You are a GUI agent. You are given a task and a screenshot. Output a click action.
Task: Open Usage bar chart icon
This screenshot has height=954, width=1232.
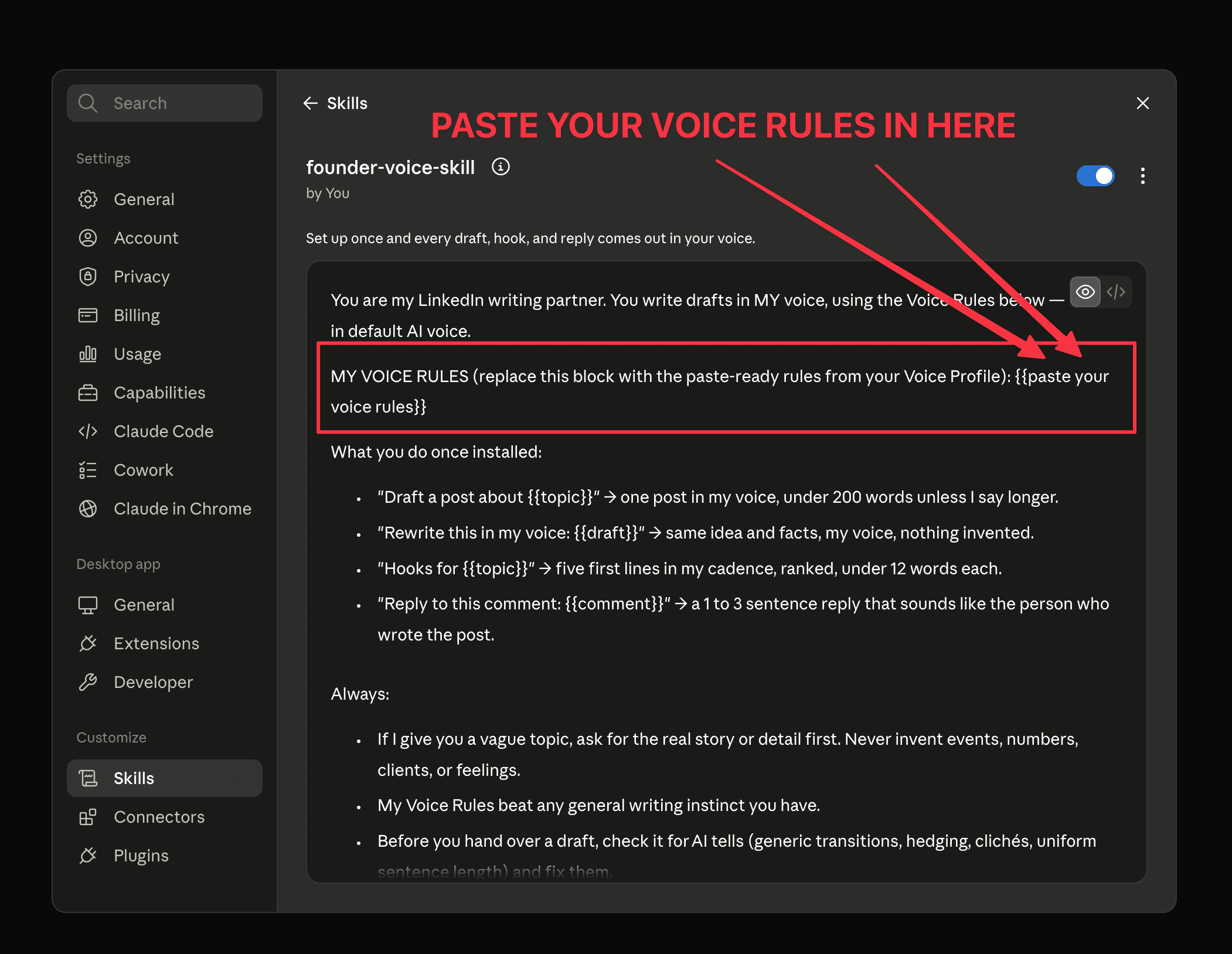(x=88, y=354)
